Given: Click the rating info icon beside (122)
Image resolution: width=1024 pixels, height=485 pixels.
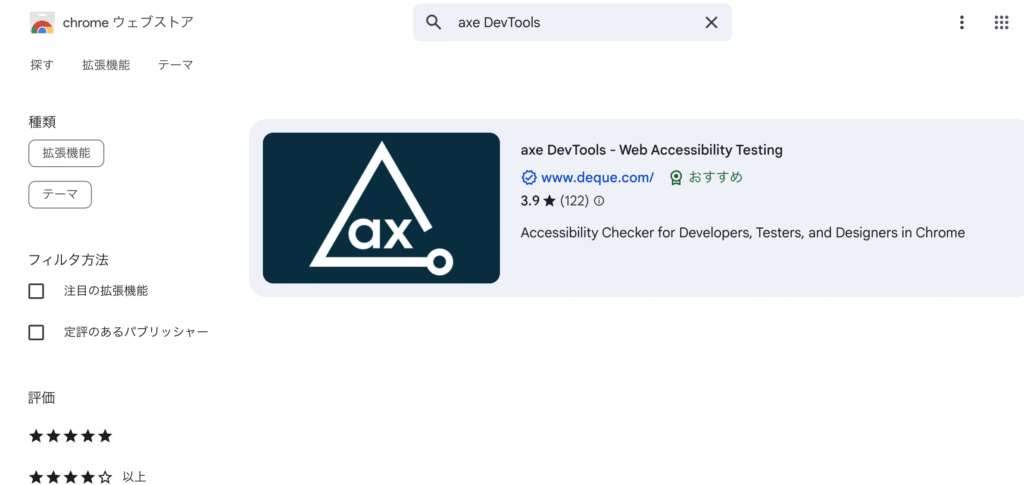Looking at the screenshot, I should tap(599, 200).
